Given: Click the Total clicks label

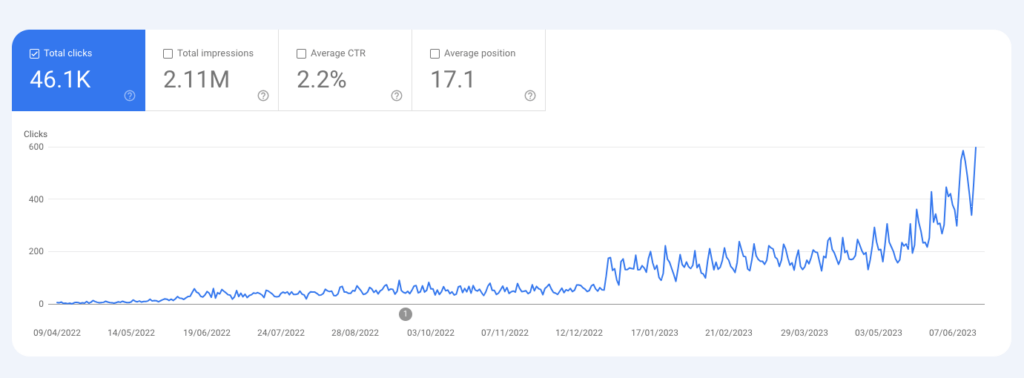Looking at the screenshot, I should point(68,54).
